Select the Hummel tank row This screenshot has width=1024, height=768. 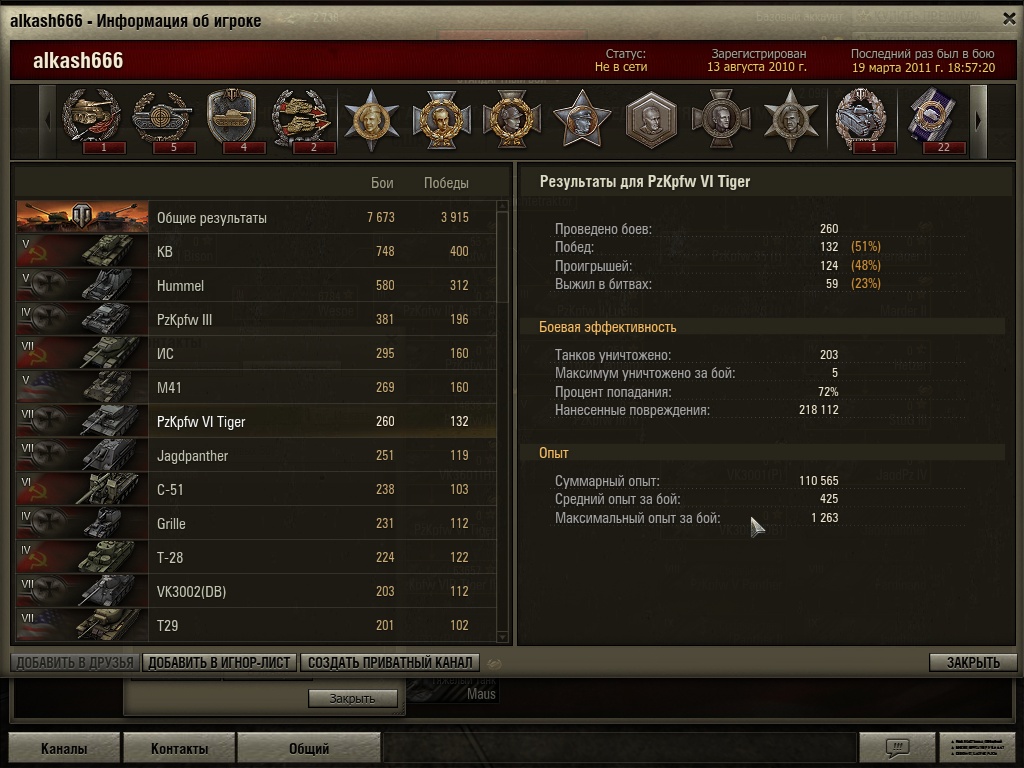256,285
